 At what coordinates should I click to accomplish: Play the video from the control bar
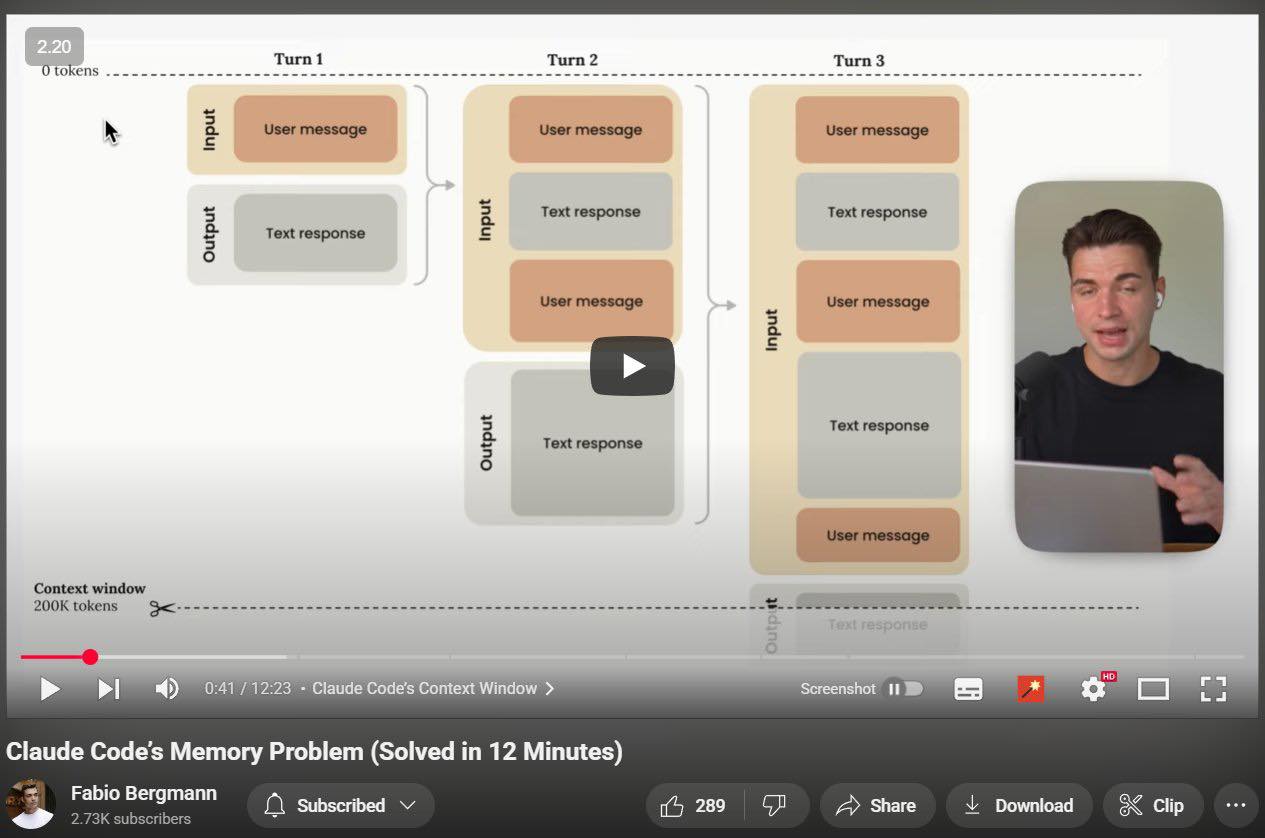click(49, 689)
